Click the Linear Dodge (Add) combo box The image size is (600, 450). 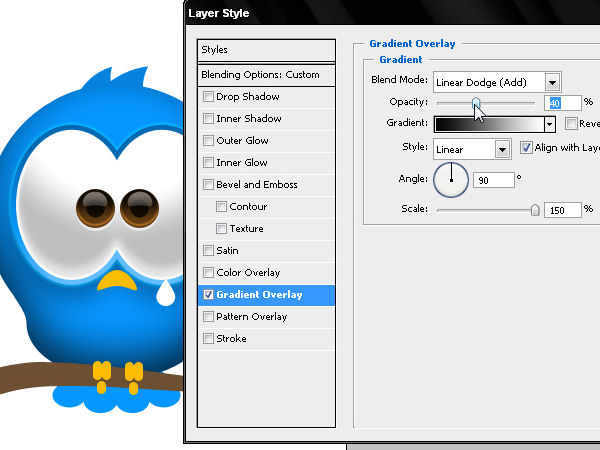(x=497, y=82)
